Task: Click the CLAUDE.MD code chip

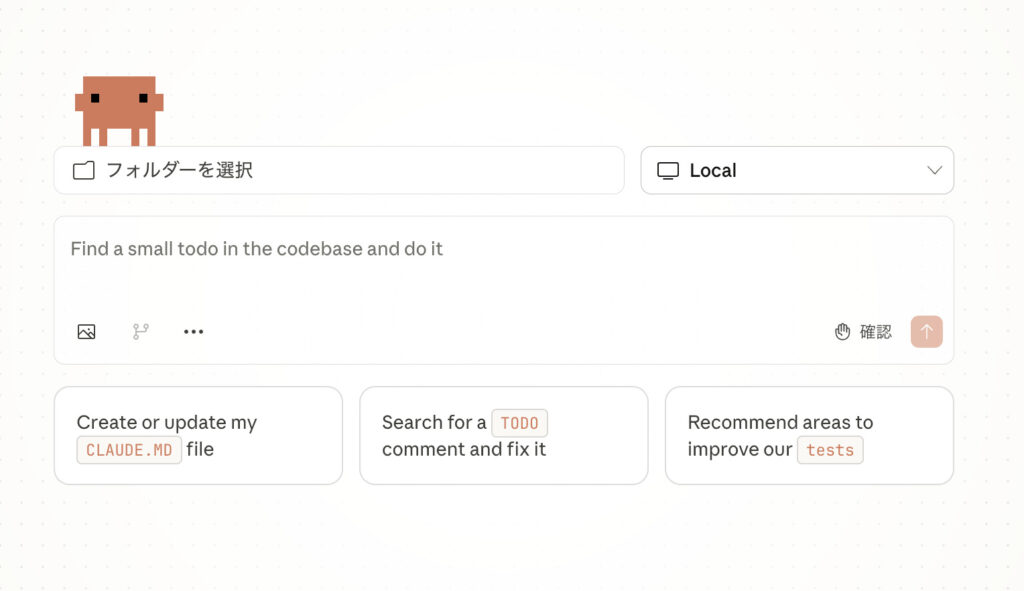Action: point(129,450)
